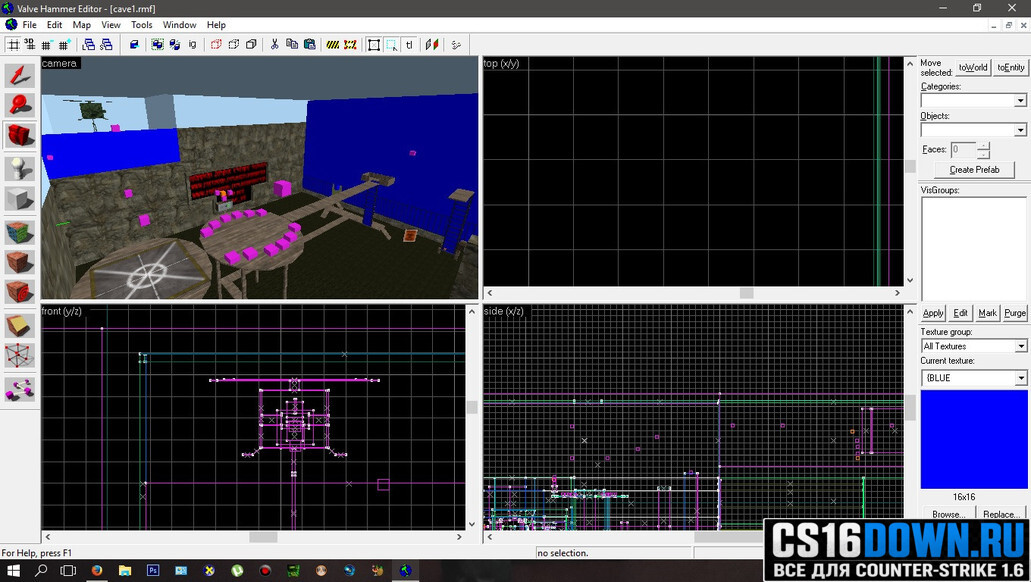Image resolution: width=1031 pixels, height=582 pixels.
Task: Select the Magnify tool
Action: pos(20,106)
